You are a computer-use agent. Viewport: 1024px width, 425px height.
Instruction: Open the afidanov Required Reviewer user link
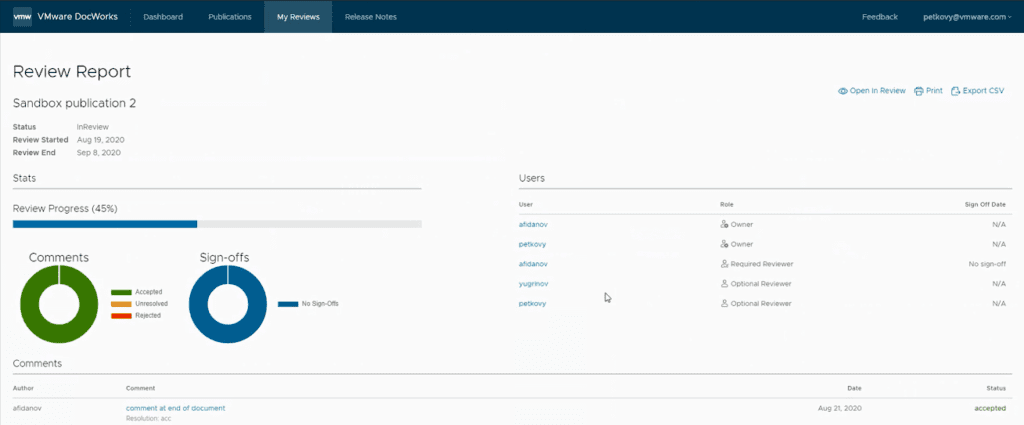pyautogui.click(x=533, y=264)
